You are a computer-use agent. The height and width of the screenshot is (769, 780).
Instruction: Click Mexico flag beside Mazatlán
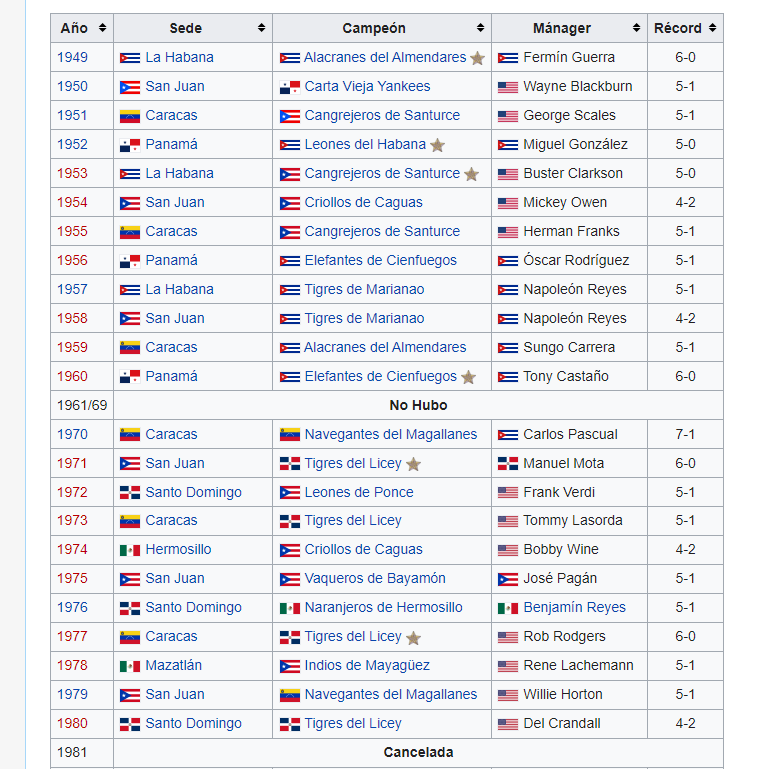click(130, 666)
